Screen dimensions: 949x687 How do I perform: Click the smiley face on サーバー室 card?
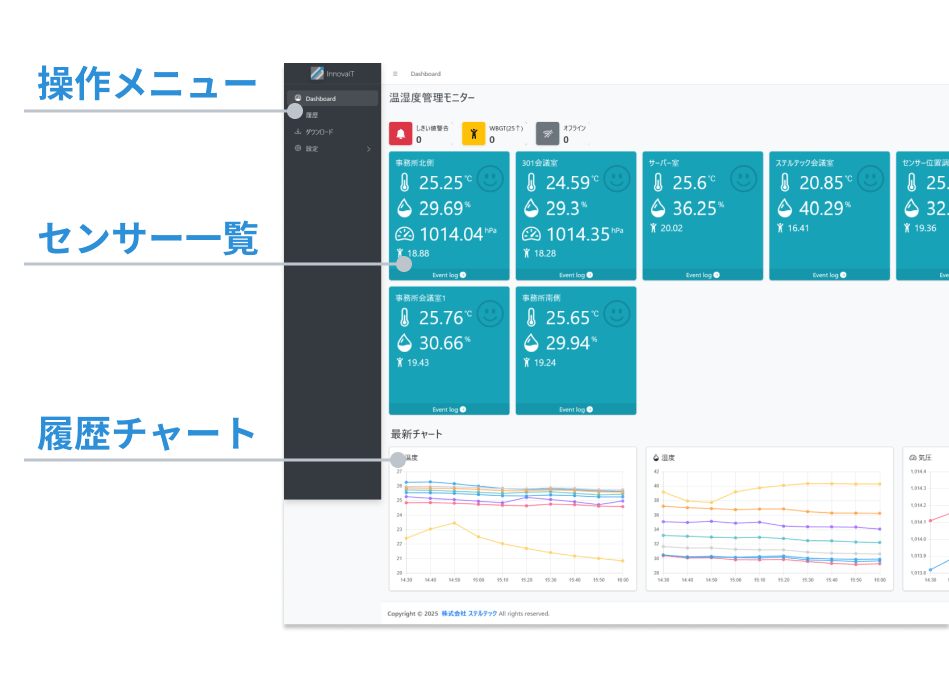[x=743, y=179]
